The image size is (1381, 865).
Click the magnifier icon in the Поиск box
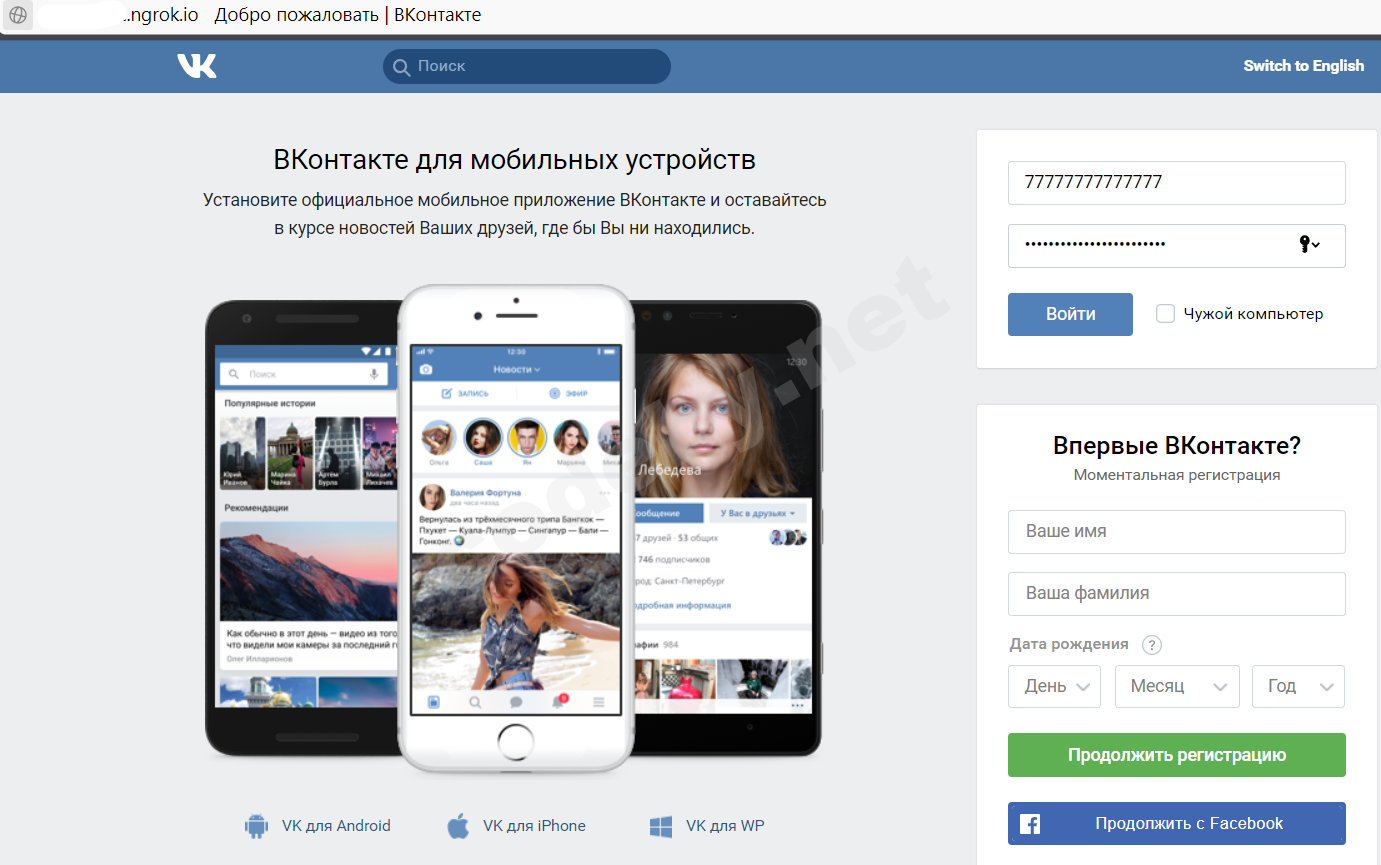tap(402, 67)
